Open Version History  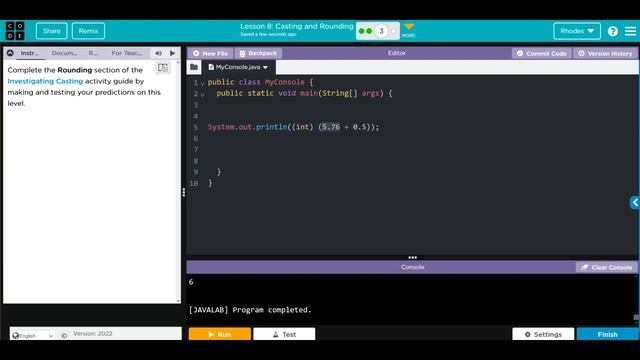click(605, 53)
